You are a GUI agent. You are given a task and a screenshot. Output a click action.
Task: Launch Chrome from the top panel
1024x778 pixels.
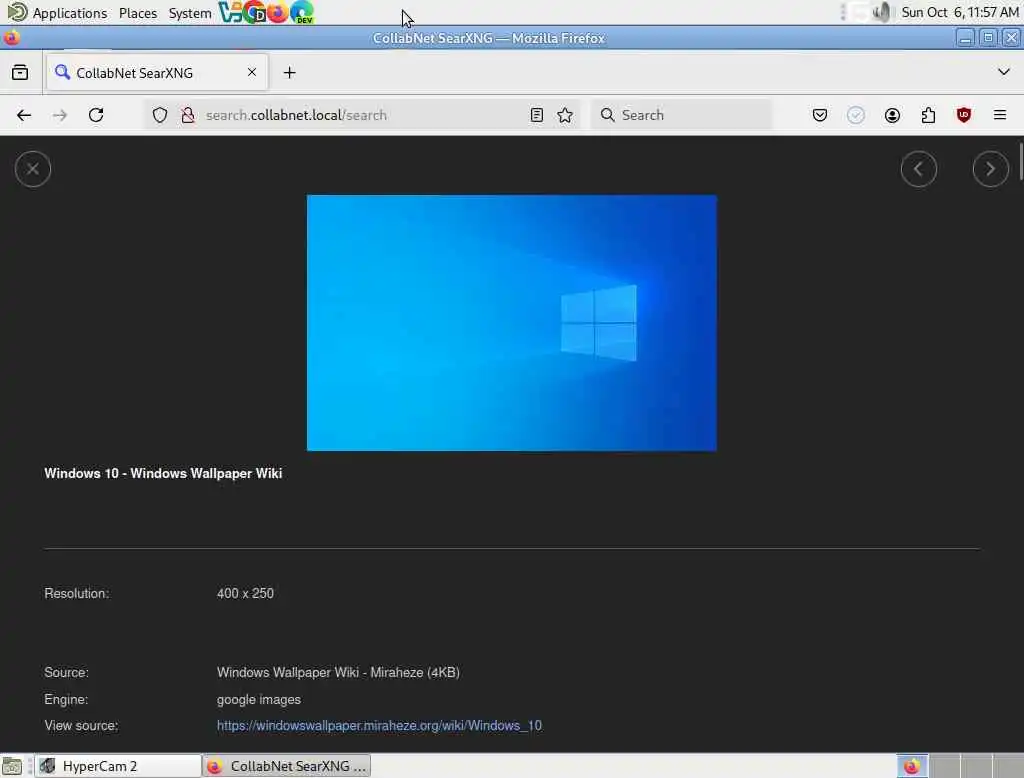pos(253,12)
